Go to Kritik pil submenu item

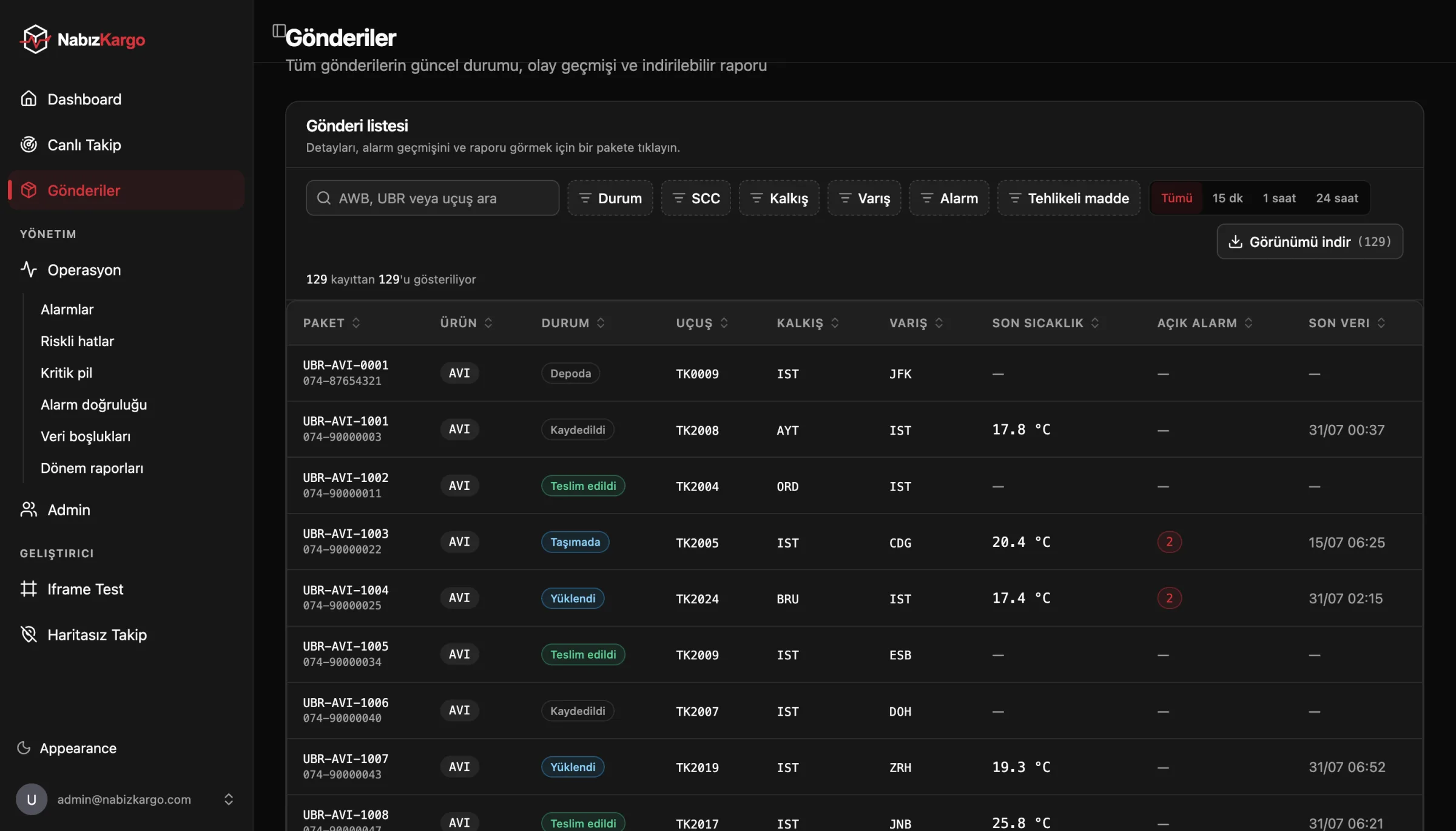(x=66, y=373)
